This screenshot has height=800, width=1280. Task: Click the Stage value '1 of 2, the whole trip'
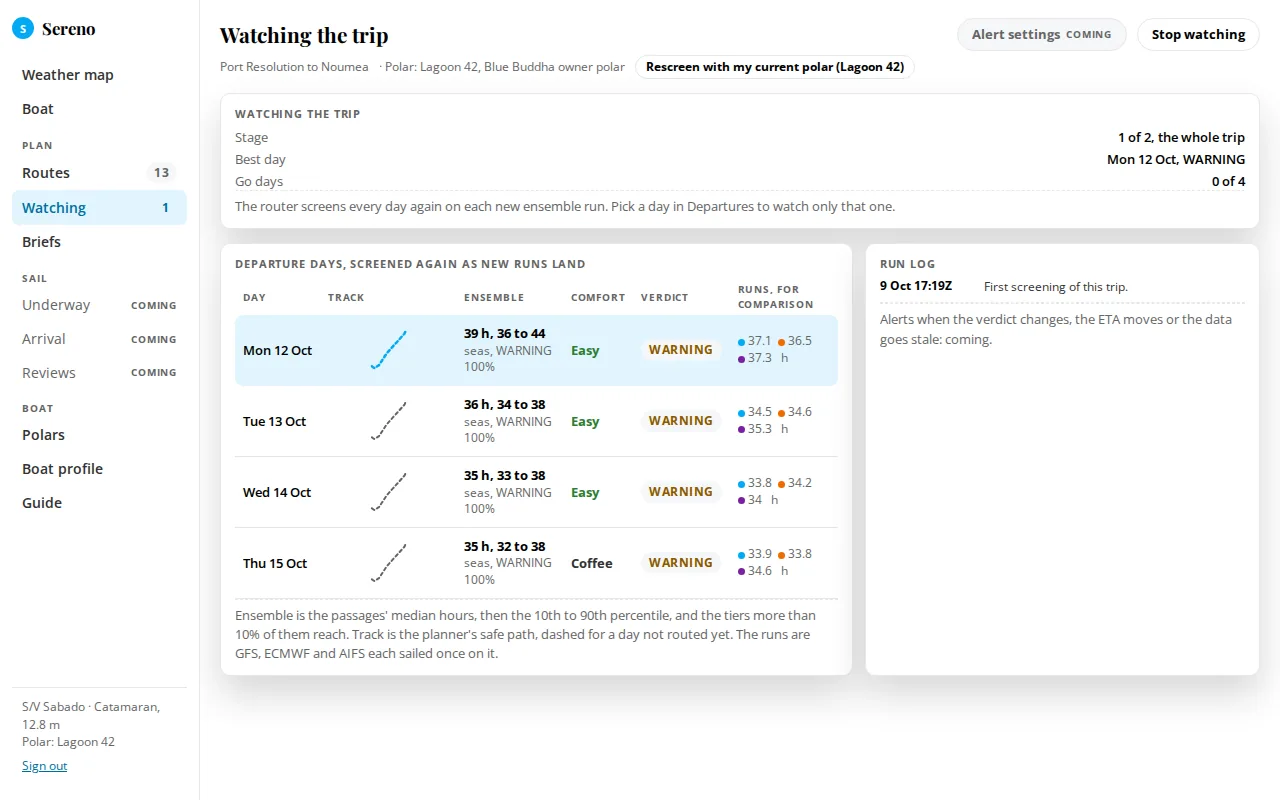[x=1182, y=137]
